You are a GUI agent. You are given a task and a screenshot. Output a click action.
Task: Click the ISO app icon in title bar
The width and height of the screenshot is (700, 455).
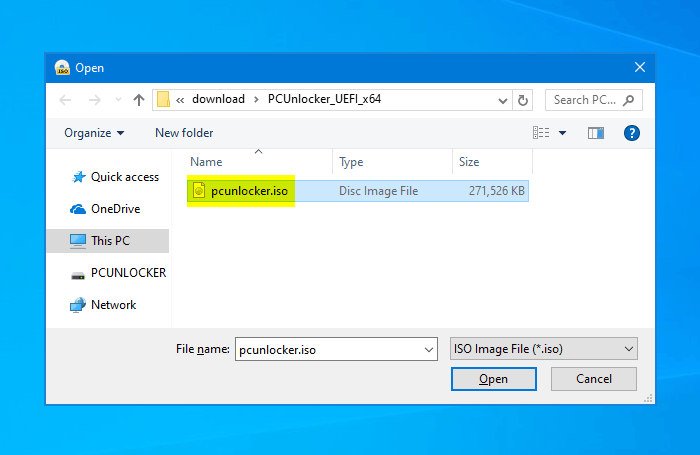point(62,68)
